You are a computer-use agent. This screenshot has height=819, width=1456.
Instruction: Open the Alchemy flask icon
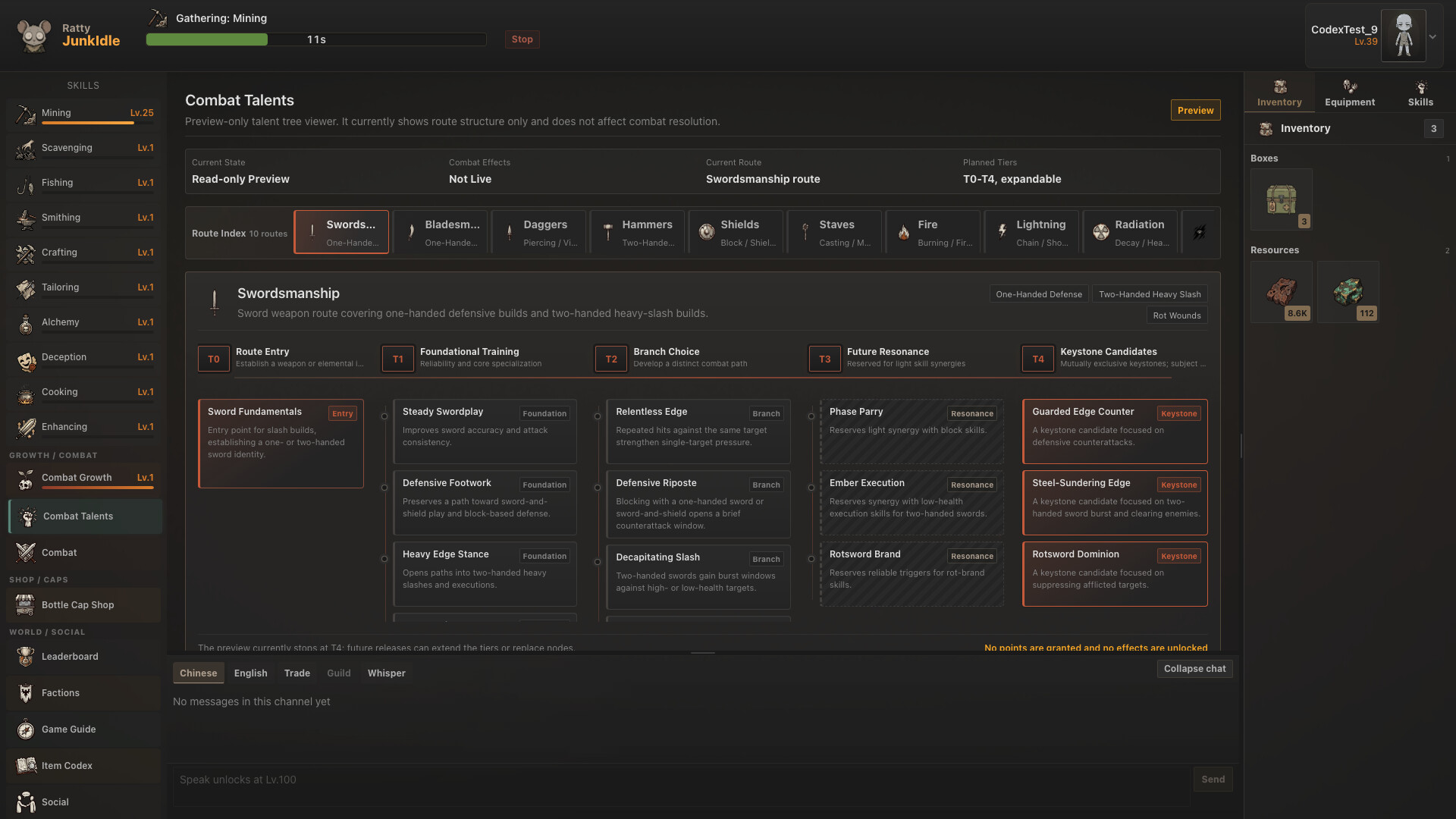point(25,323)
